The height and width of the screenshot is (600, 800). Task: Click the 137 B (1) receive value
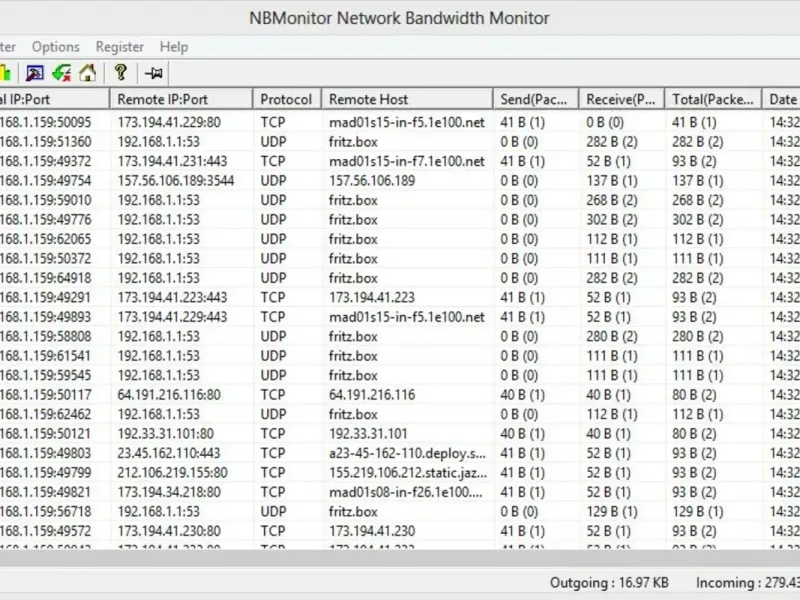click(612, 181)
